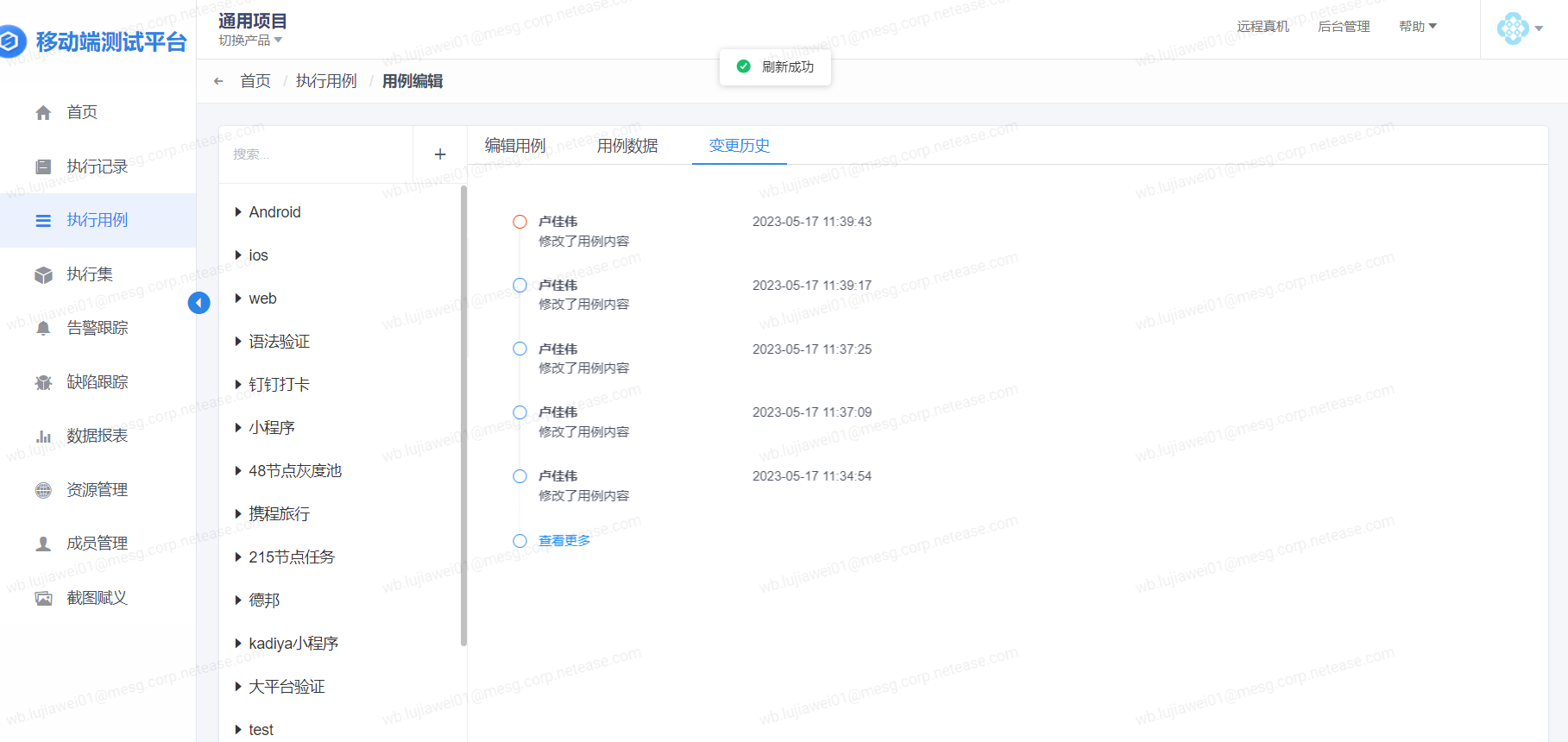The image size is (1568, 742).
Task: Click the 数据报表 bar chart icon
Action: 43,437
